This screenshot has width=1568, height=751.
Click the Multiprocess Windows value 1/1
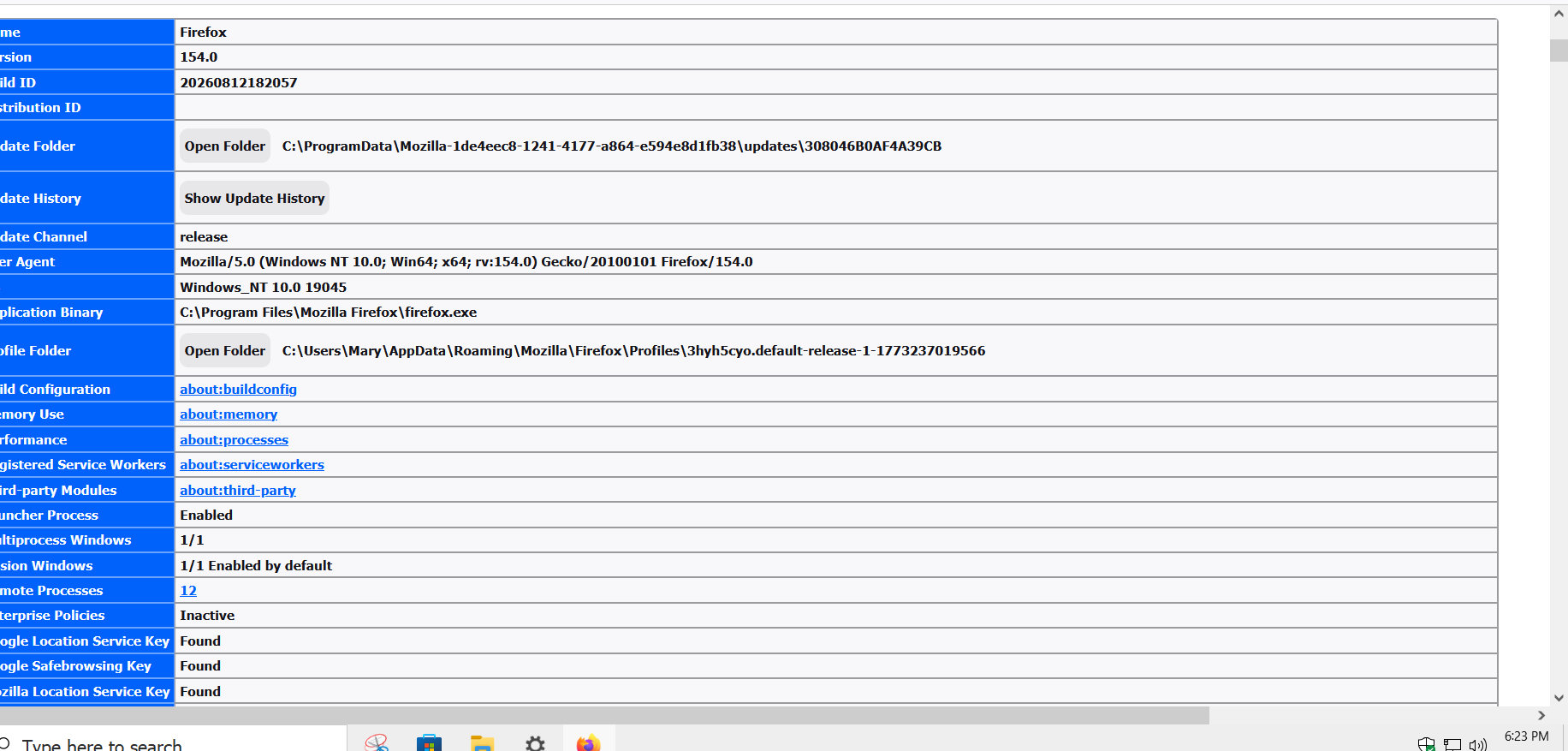(x=192, y=540)
